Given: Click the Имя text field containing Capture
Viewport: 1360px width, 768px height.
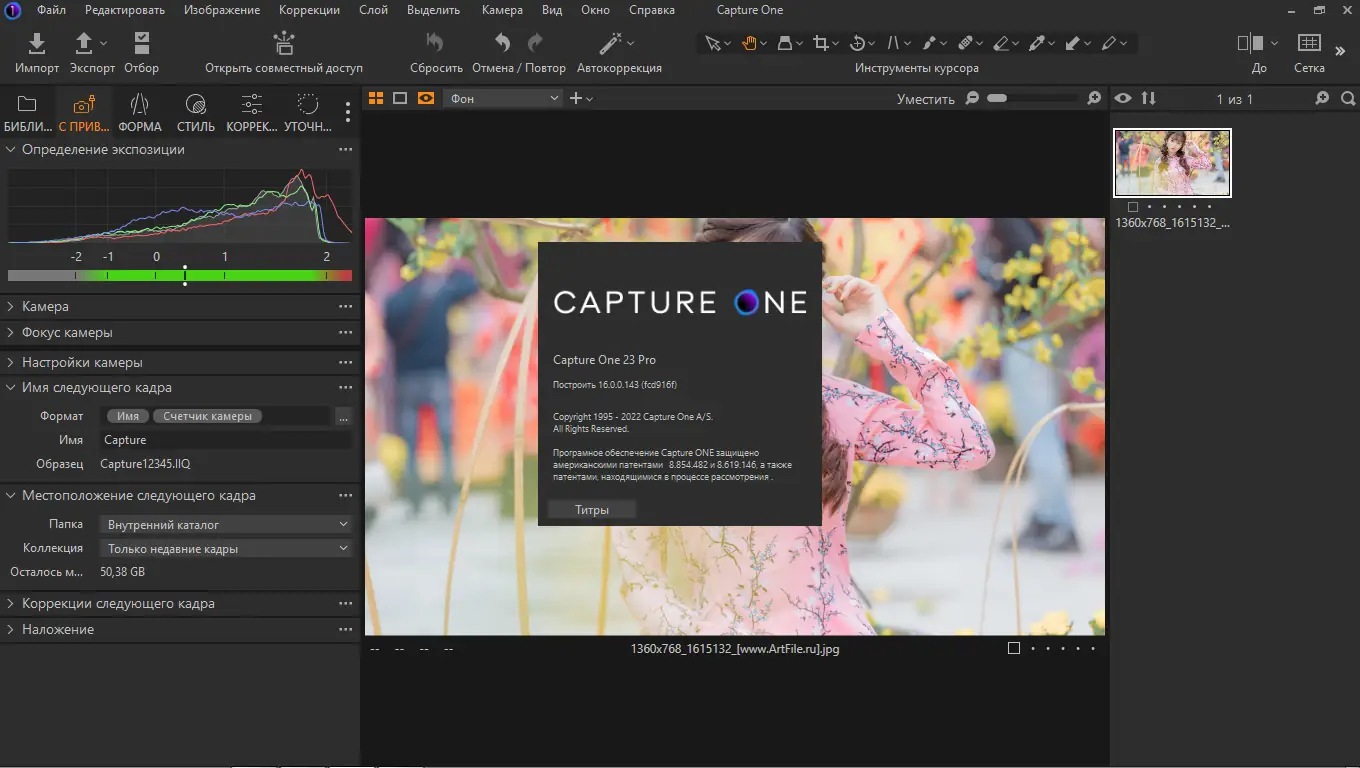Looking at the screenshot, I should coord(225,440).
